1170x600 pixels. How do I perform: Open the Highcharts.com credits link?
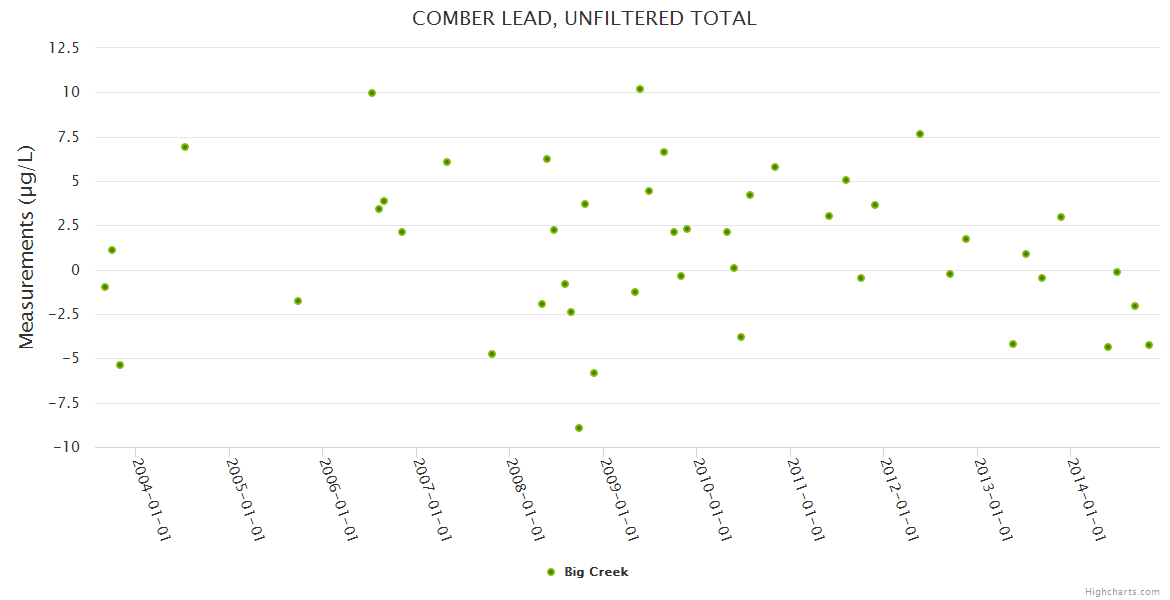[1122, 591]
